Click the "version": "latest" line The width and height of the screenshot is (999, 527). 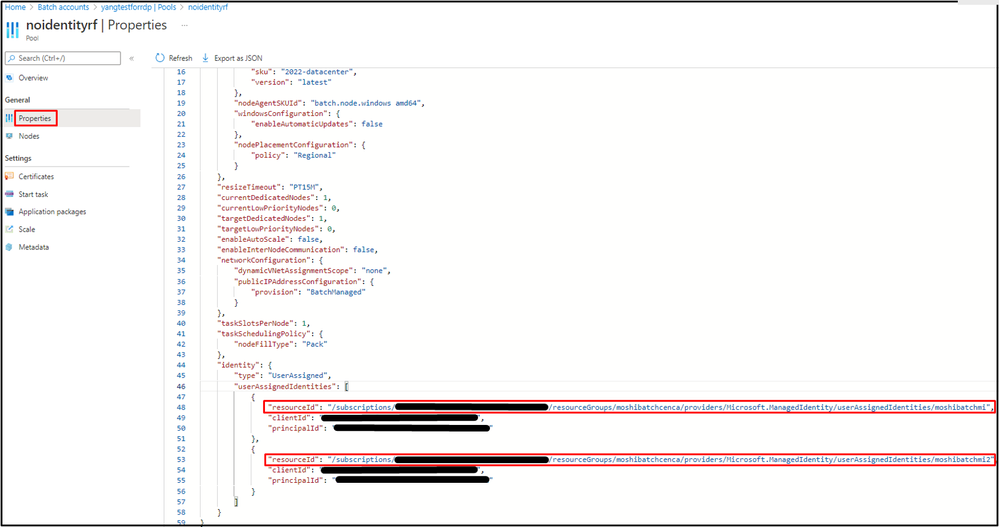click(291, 82)
